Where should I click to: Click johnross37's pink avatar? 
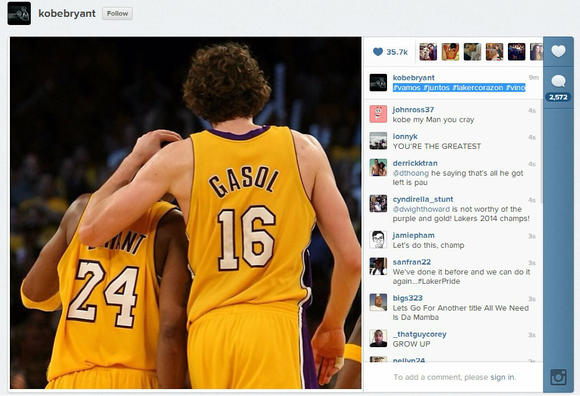pyautogui.click(x=378, y=114)
